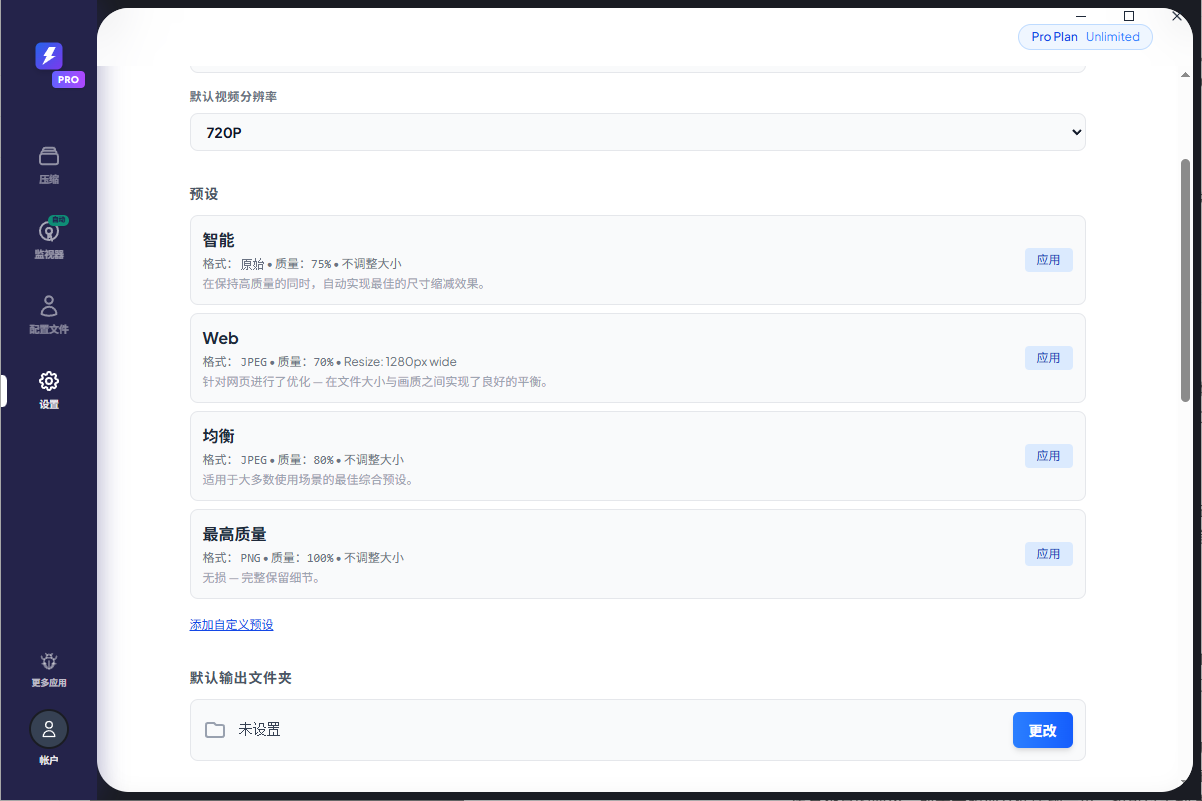Open the 监视器 monitor section
1202x801 pixels.
[49, 240]
